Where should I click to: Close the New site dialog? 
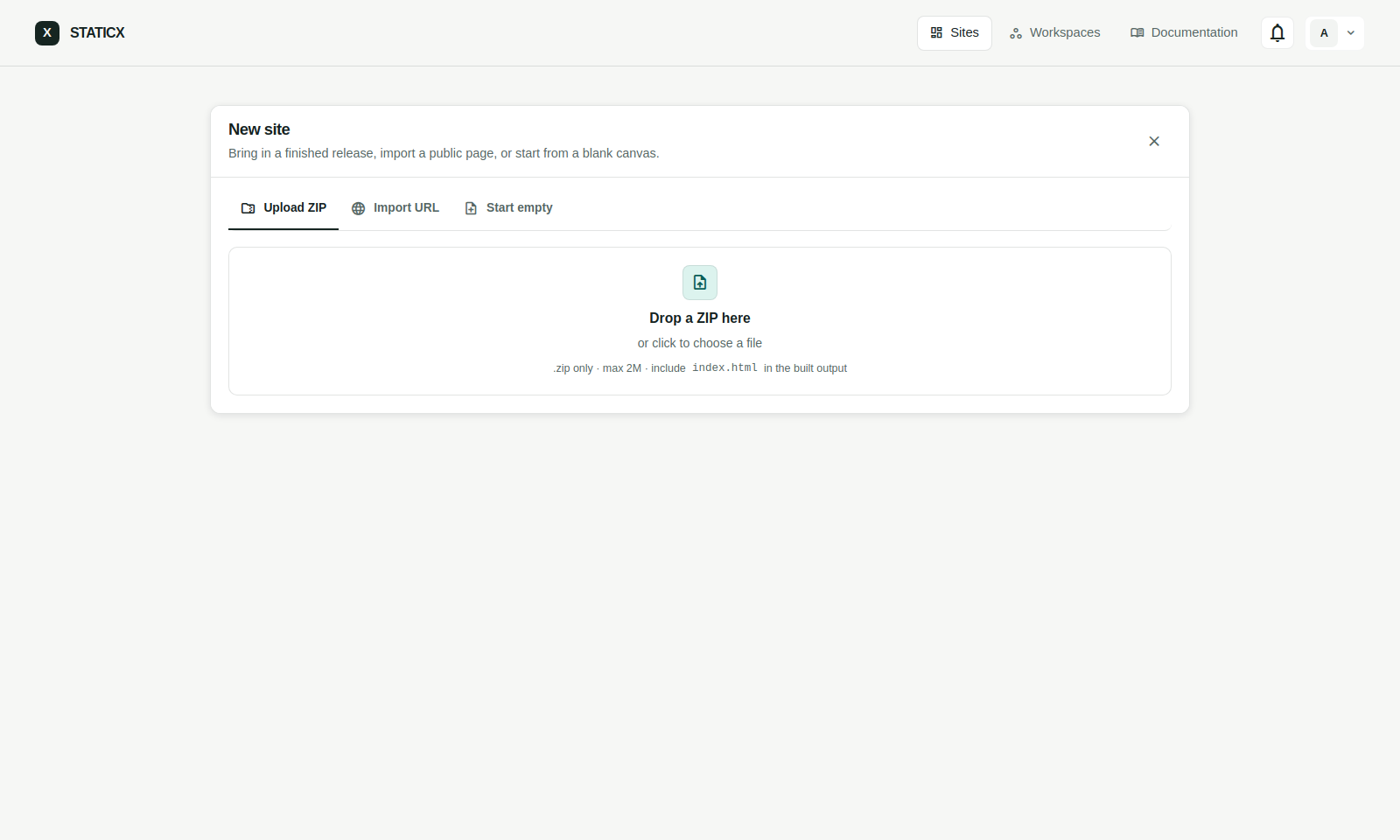1154,142
